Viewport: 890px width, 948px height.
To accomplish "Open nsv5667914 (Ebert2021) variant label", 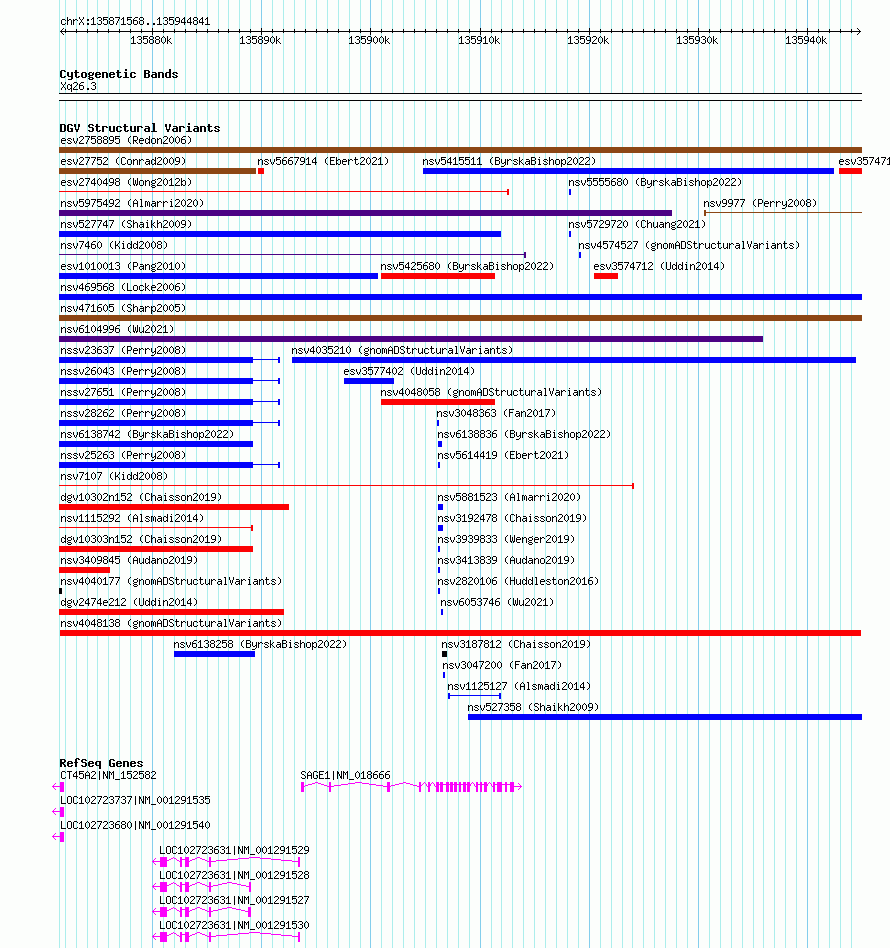I will [x=323, y=161].
